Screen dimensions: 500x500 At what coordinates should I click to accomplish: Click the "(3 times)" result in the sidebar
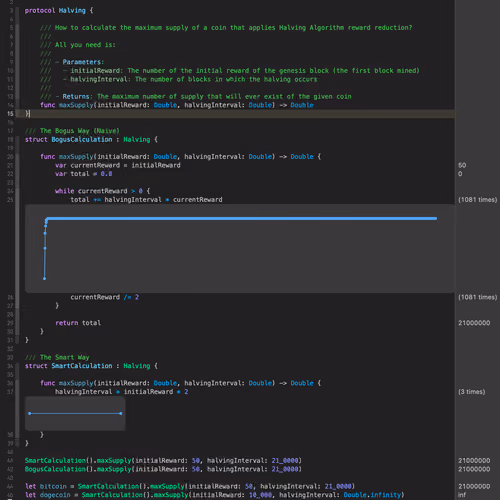(x=471, y=392)
